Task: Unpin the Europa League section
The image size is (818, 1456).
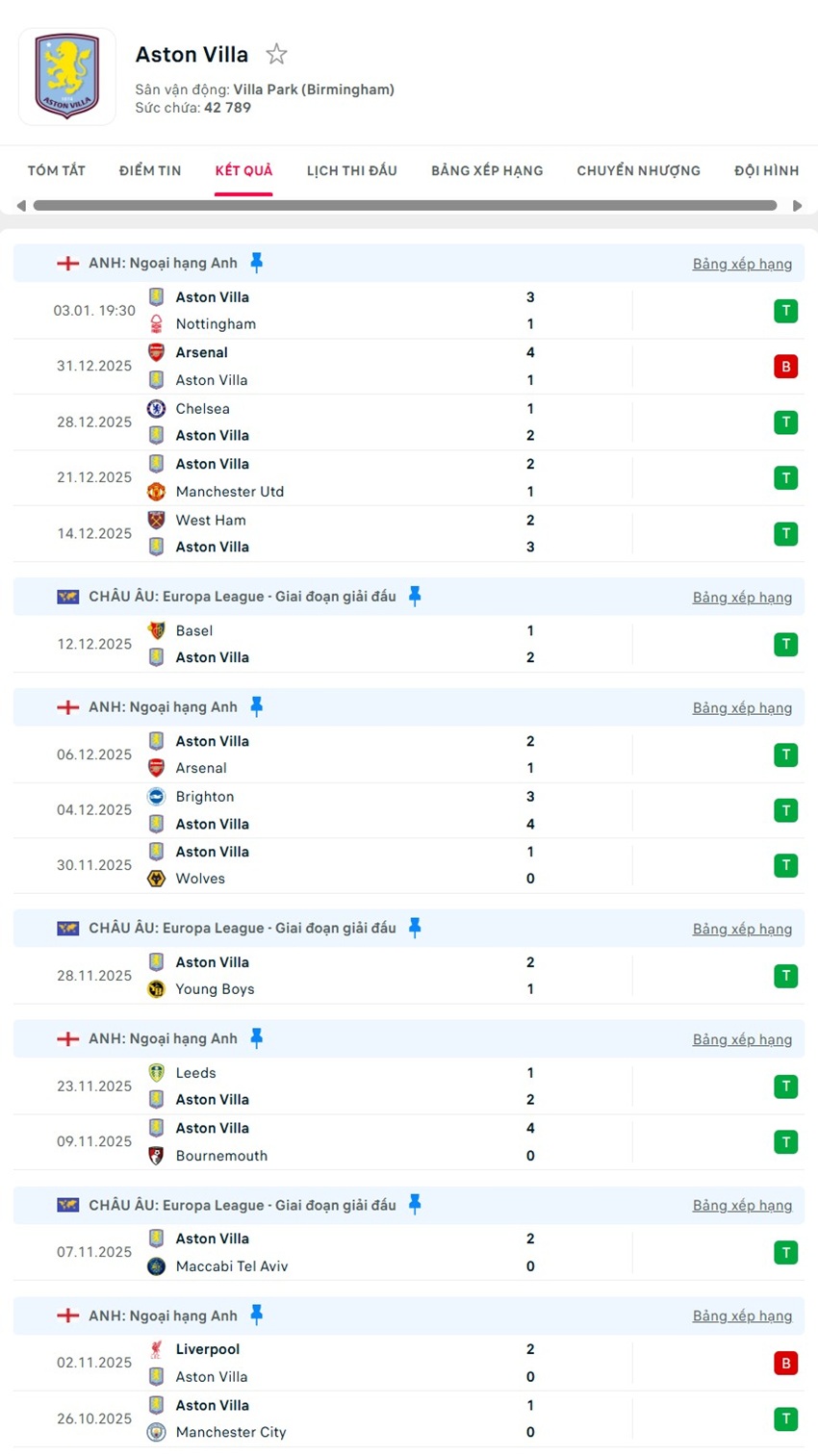Action: [414, 597]
